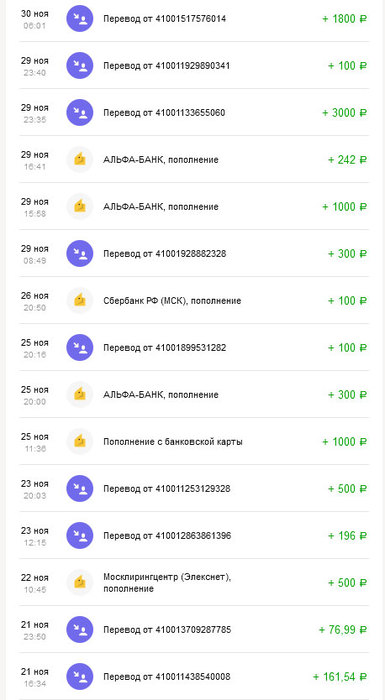Click the wallet icon for Сбербанк РФ (МСК) top-up

[80, 301]
